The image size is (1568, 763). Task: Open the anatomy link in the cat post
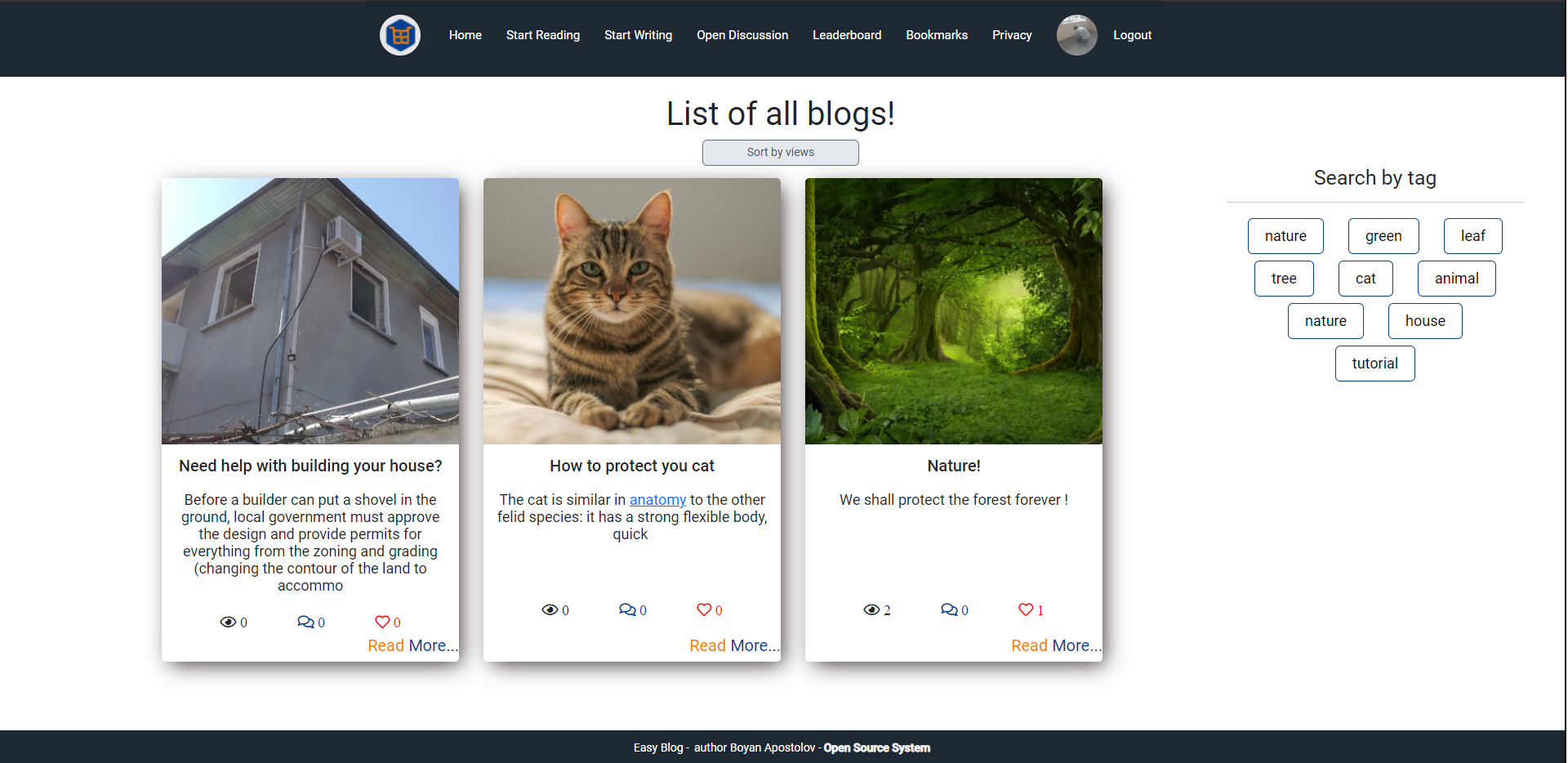(657, 499)
